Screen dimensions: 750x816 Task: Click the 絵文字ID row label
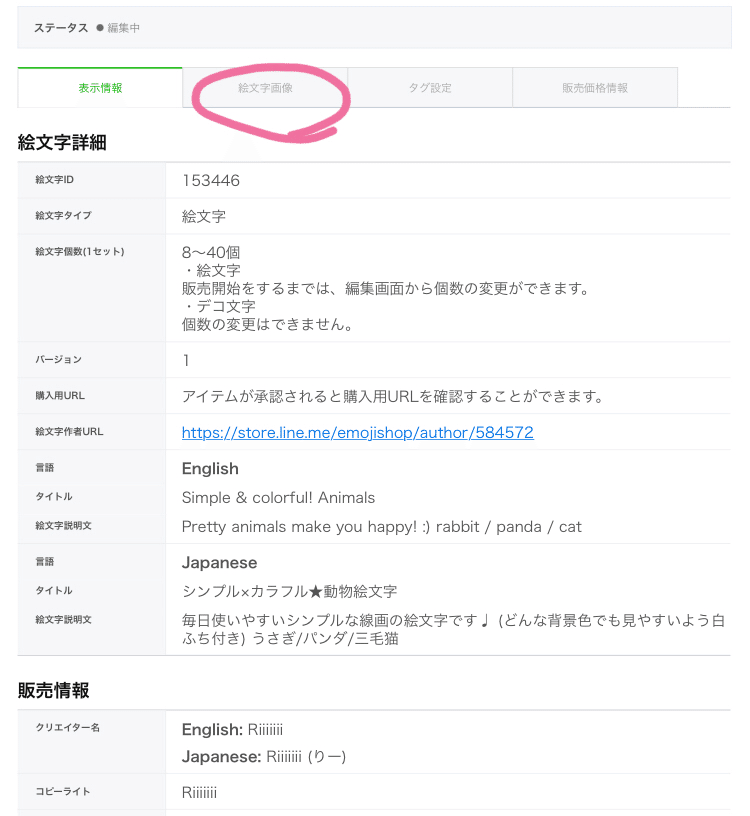55,180
